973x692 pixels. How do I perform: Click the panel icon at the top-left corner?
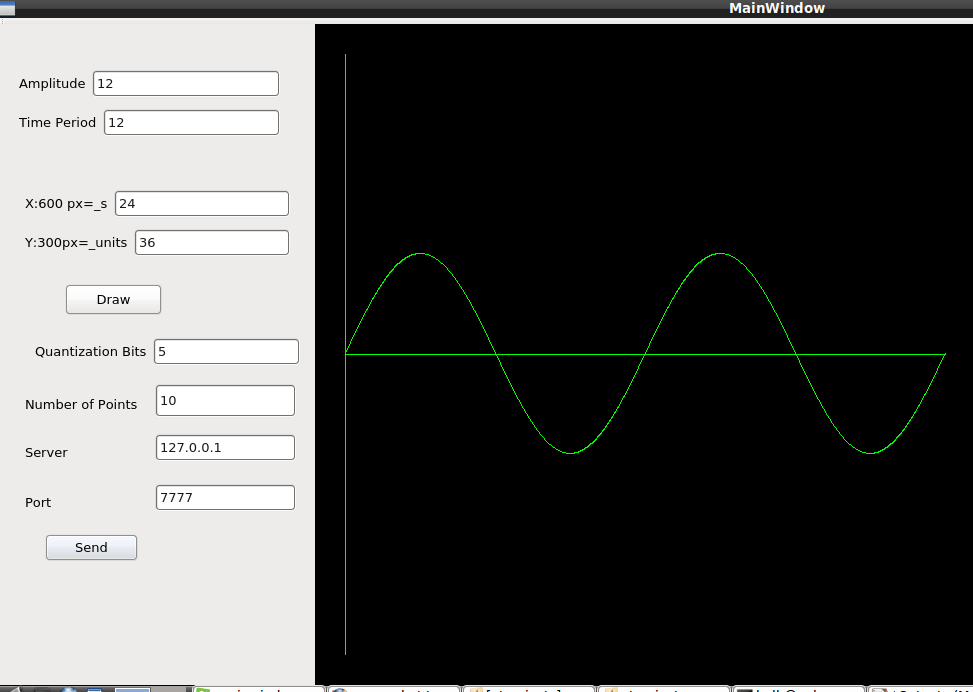[10, 8]
